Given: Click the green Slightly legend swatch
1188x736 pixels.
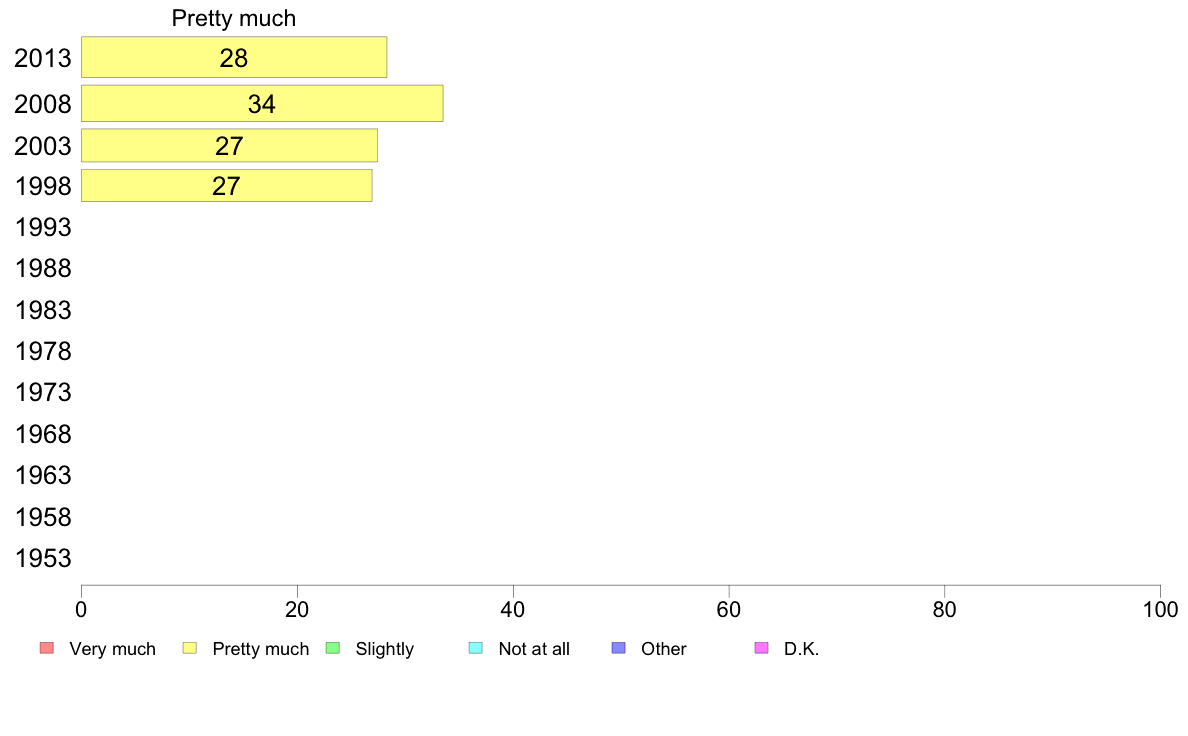Looking at the screenshot, I should pyautogui.click(x=333, y=648).
